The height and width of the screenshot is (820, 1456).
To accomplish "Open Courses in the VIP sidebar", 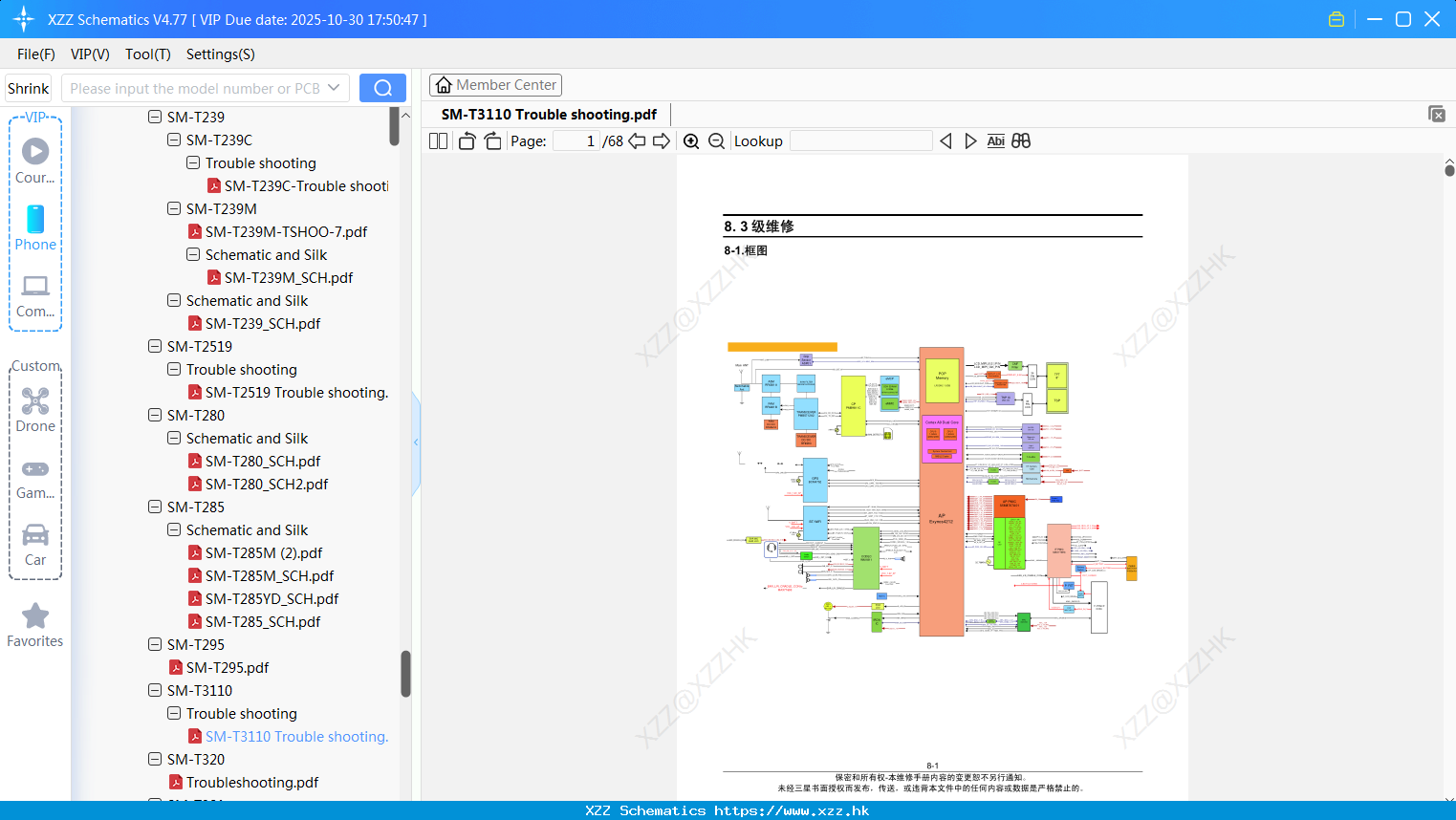I will [35, 161].
